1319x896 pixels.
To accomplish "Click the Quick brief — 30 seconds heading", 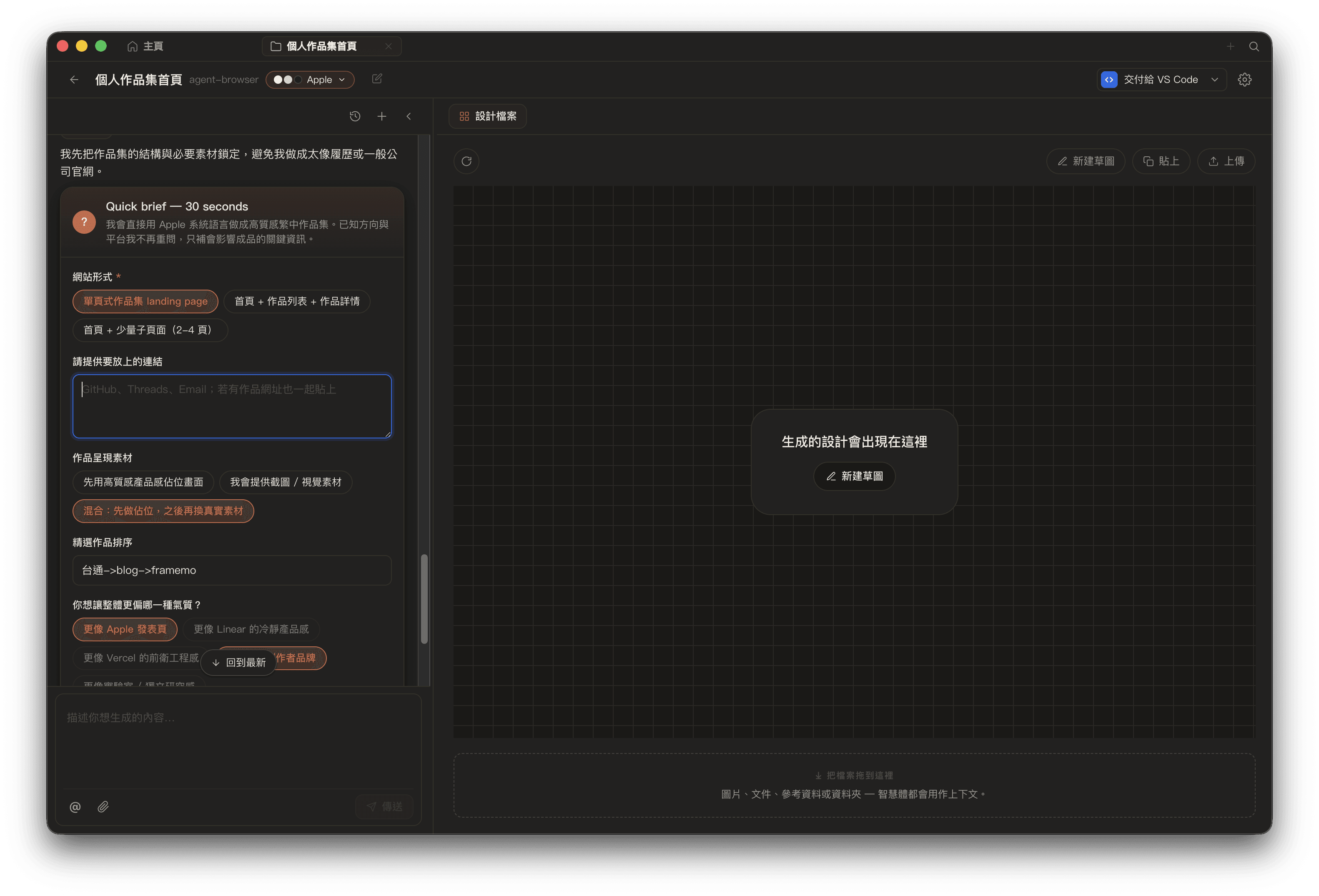I will (177, 207).
